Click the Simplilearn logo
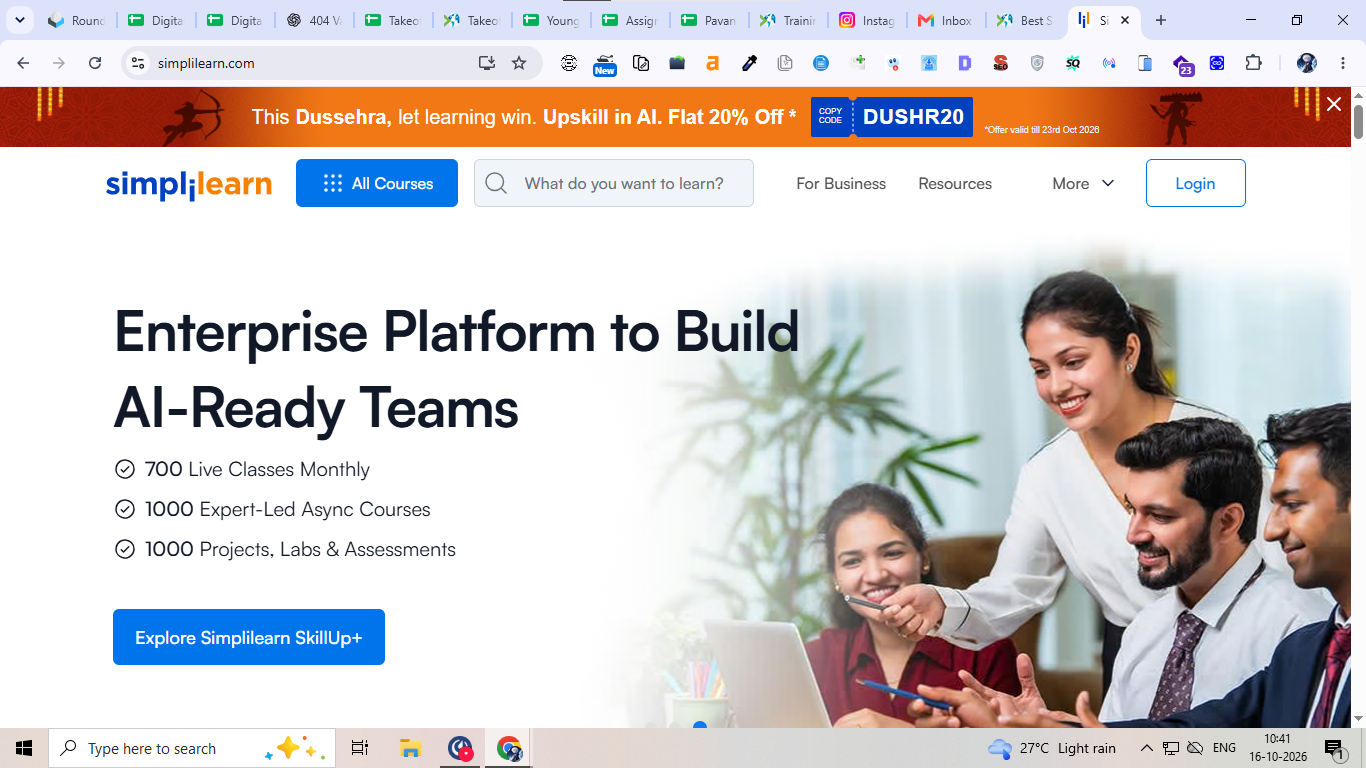 188,184
